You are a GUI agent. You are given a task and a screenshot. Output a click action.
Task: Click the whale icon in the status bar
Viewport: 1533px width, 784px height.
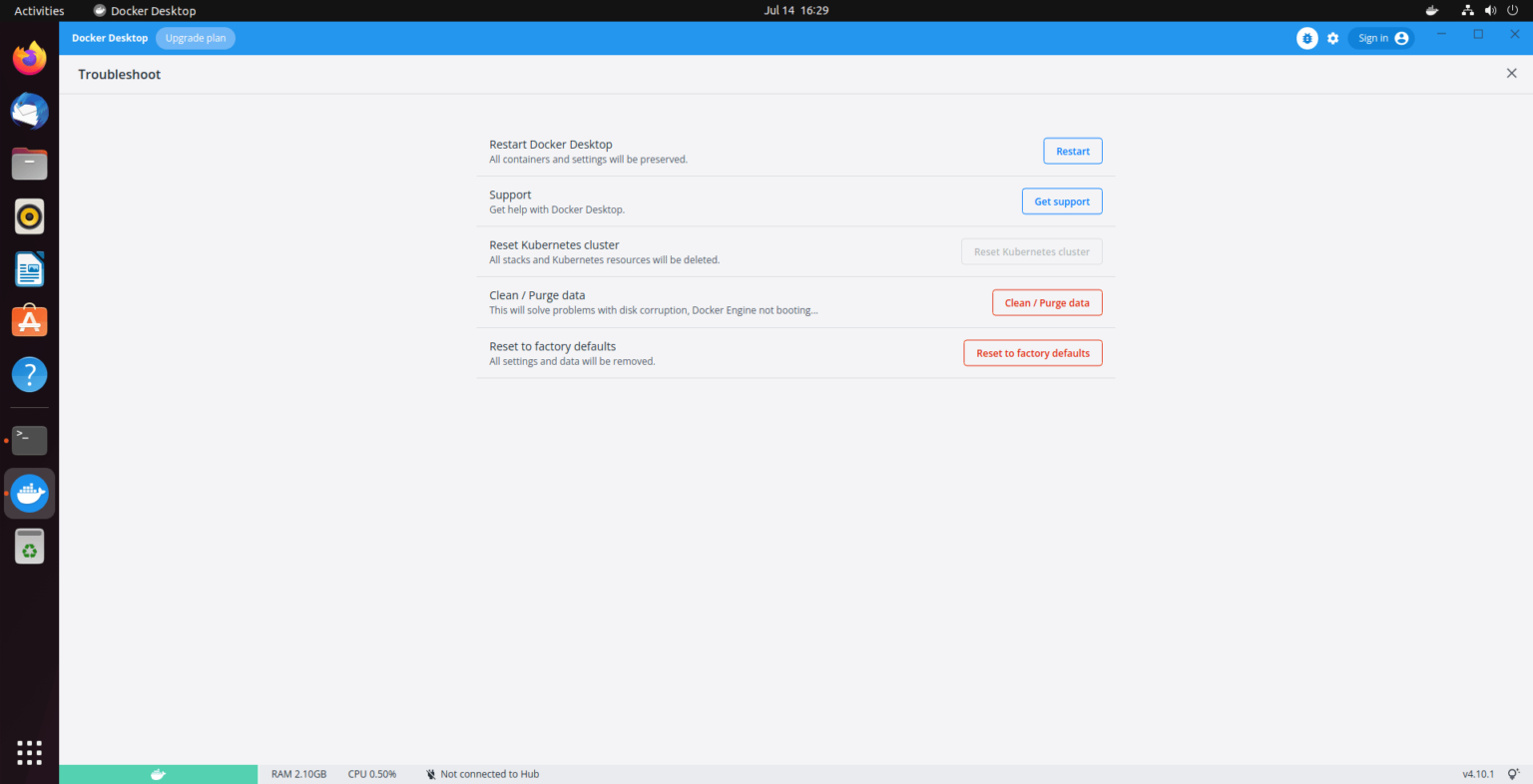158,773
